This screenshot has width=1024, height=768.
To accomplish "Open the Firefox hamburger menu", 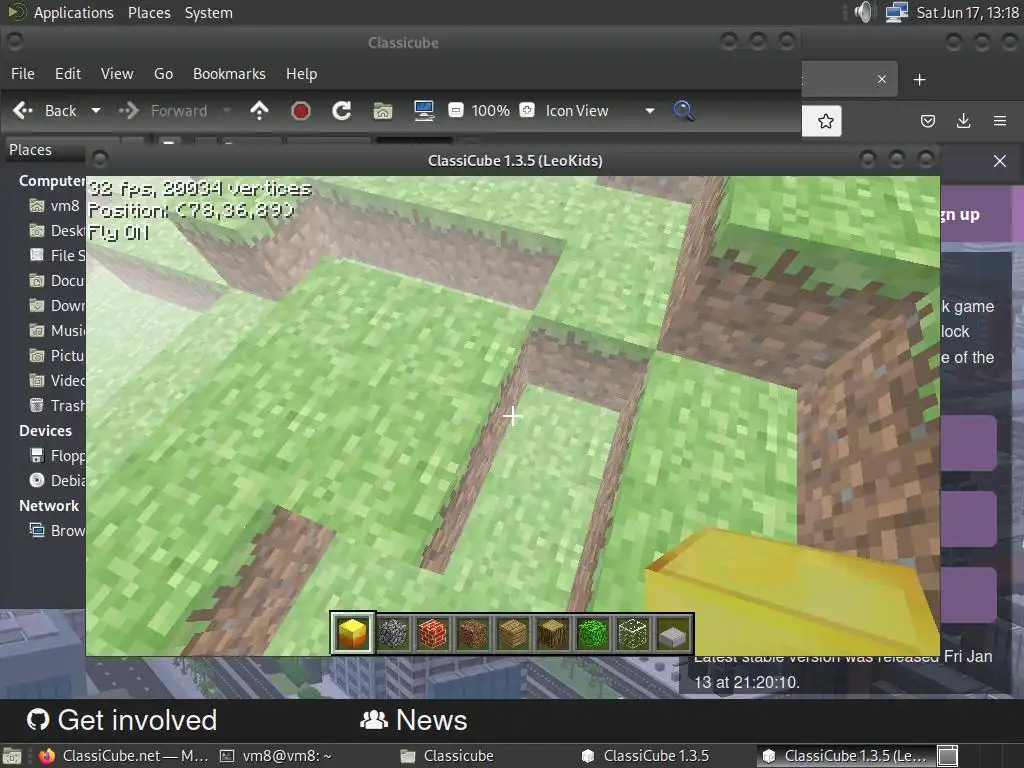I will click(999, 121).
